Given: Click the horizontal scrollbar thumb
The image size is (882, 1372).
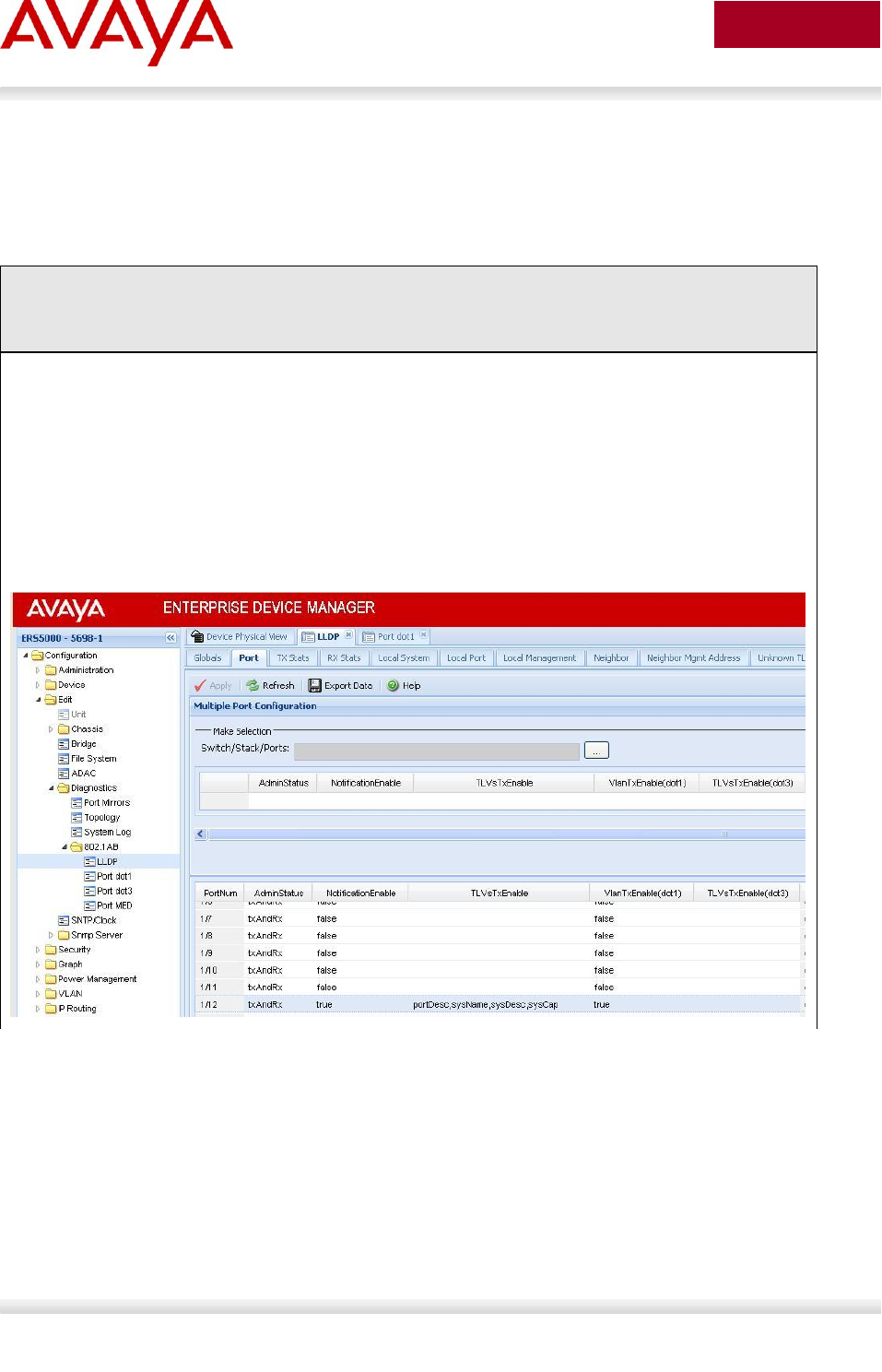Looking at the screenshot, I should (507, 834).
